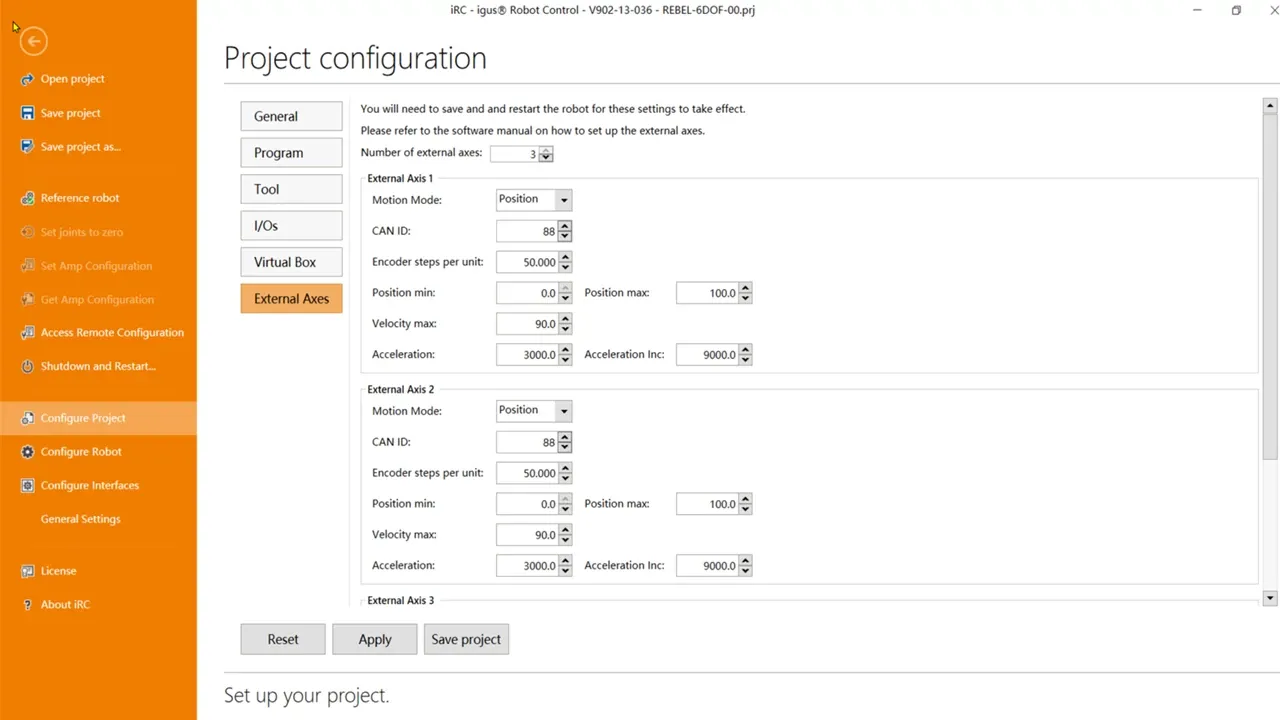Click the Reference robot icon
Image resolution: width=1280 pixels, height=720 pixels.
pyautogui.click(x=28, y=198)
